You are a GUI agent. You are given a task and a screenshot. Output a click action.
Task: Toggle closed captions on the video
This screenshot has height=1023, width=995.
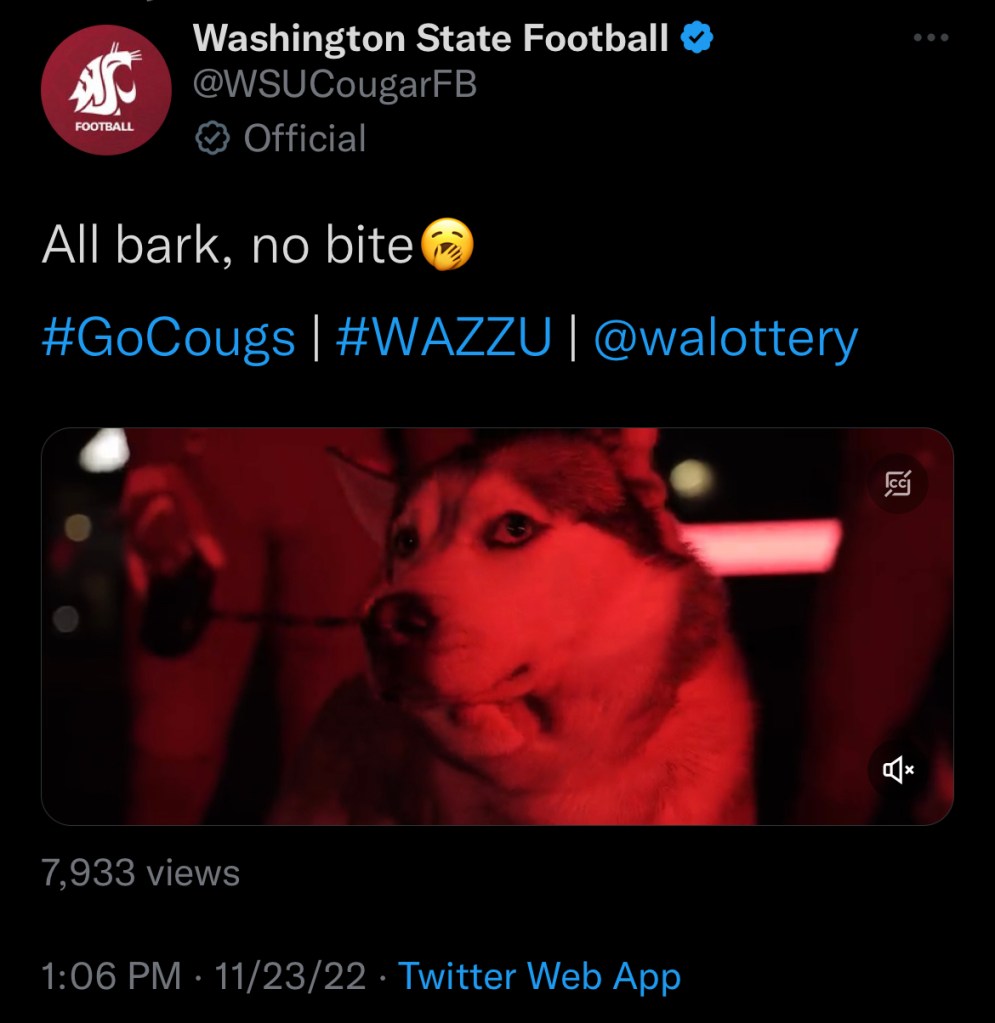click(897, 484)
